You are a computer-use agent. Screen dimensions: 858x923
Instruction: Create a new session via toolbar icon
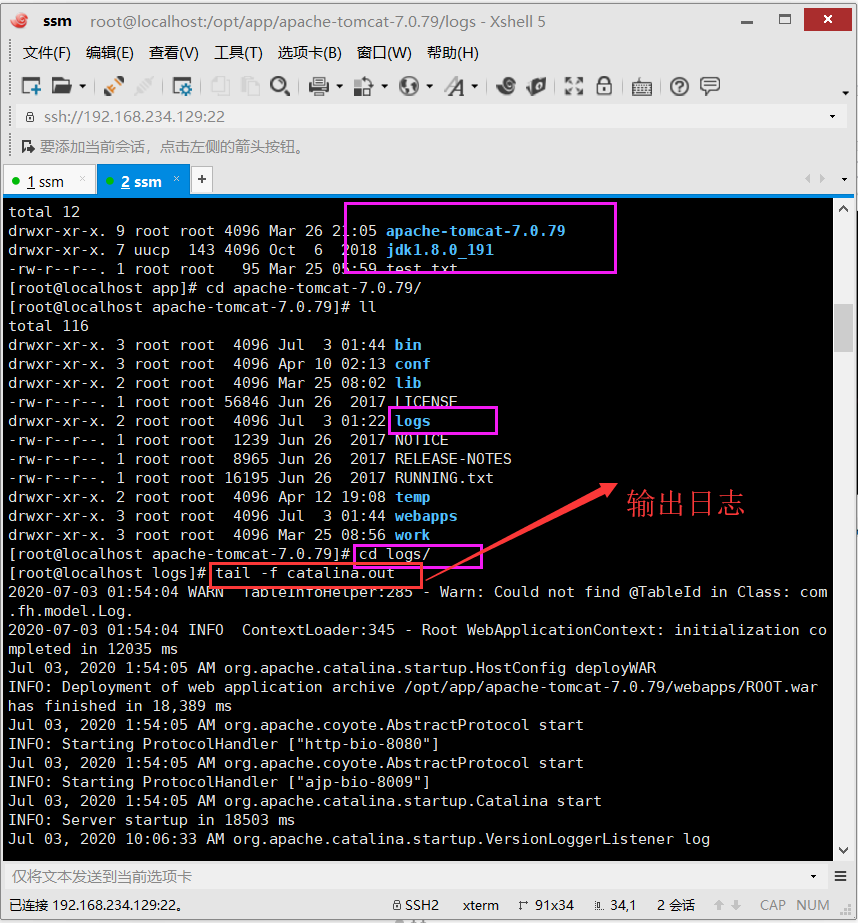(31, 86)
